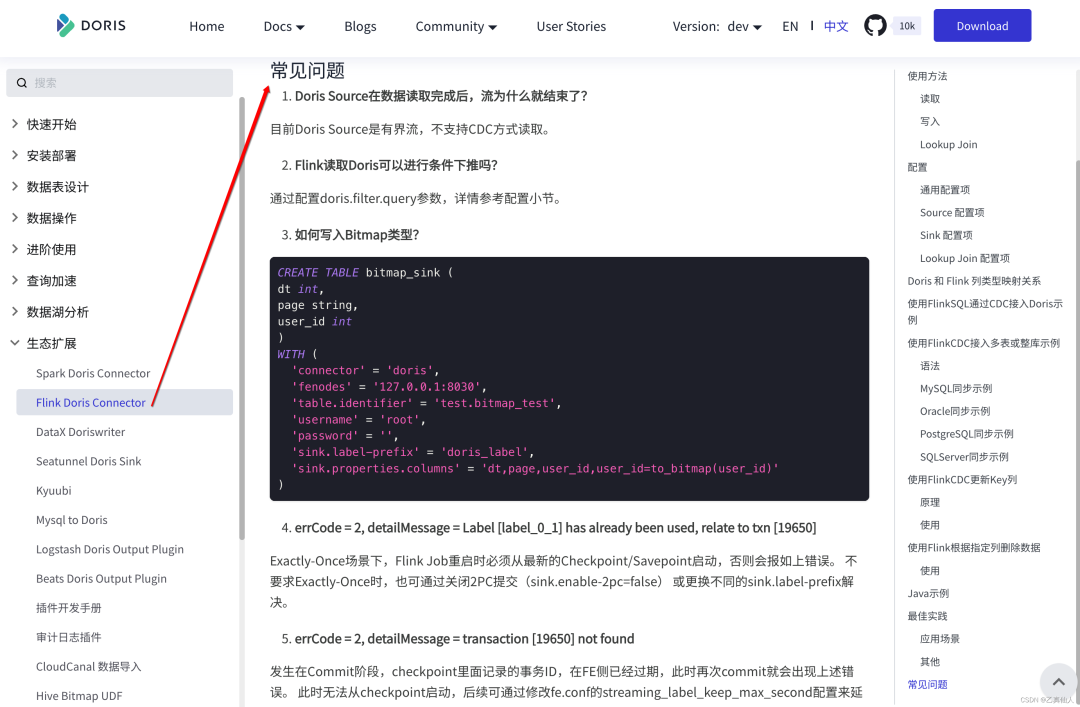
Task: Click the back-to-top arrow button
Action: pos(1059,682)
